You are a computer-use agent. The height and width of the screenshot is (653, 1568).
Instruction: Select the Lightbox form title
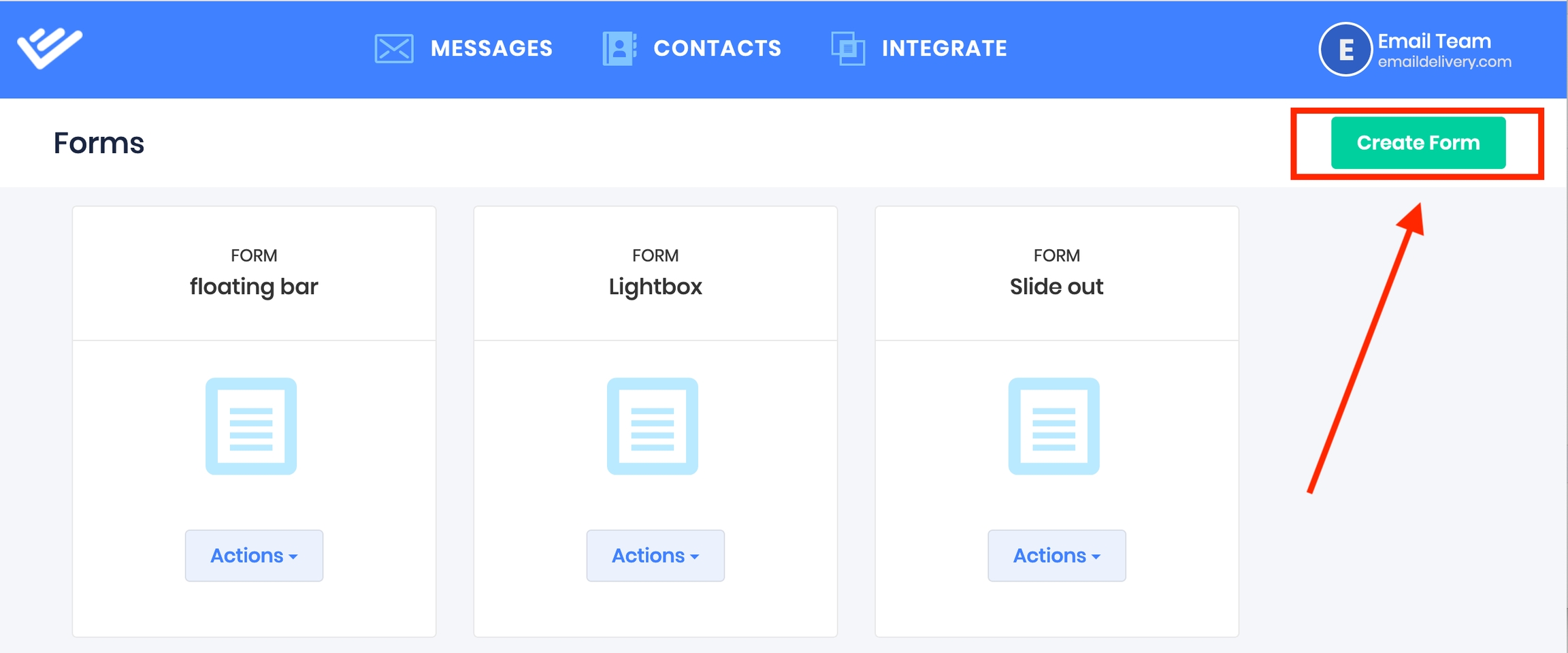(655, 287)
